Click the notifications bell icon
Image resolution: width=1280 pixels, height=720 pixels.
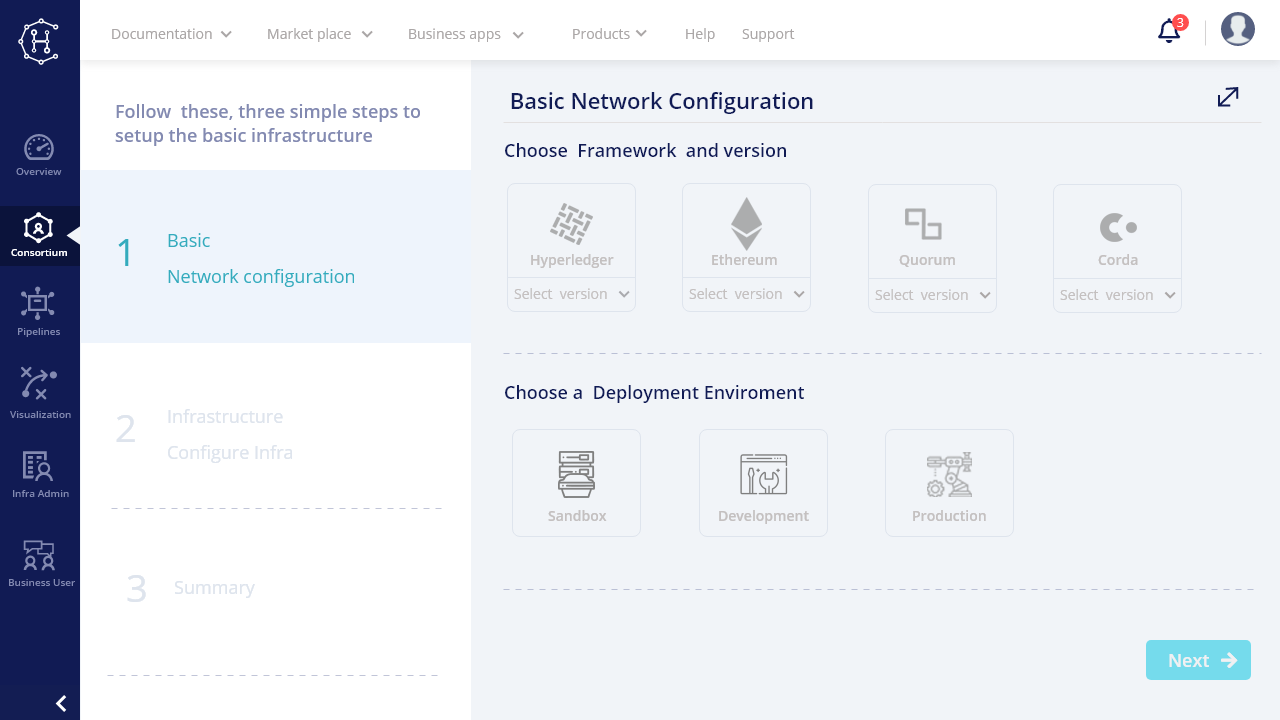click(1169, 32)
